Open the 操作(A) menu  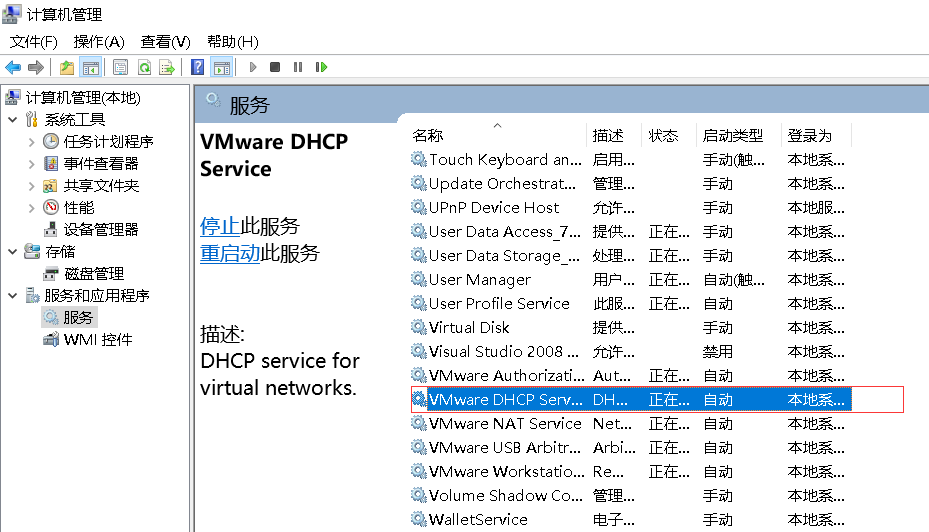tap(98, 41)
